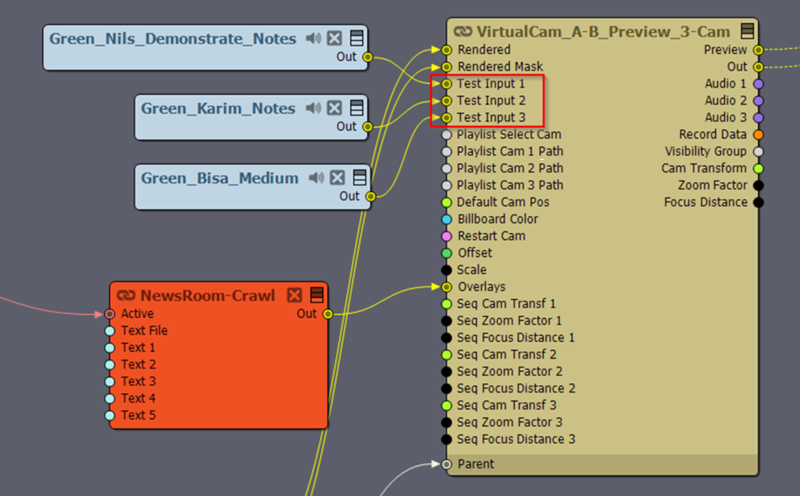Click the Seq Zoom Factor 1 pin
The height and width of the screenshot is (496, 800).
click(x=446, y=321)
